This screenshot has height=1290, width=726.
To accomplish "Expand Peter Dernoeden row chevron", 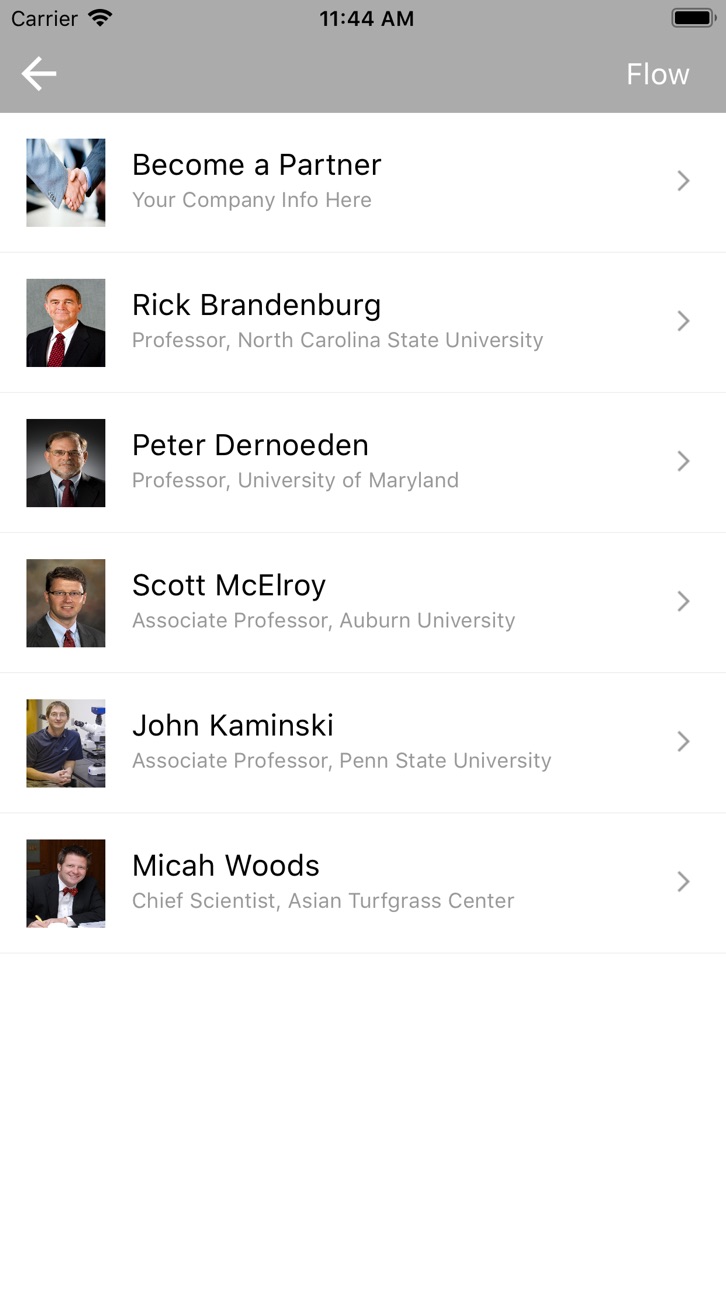I will (x=684, y=461).
